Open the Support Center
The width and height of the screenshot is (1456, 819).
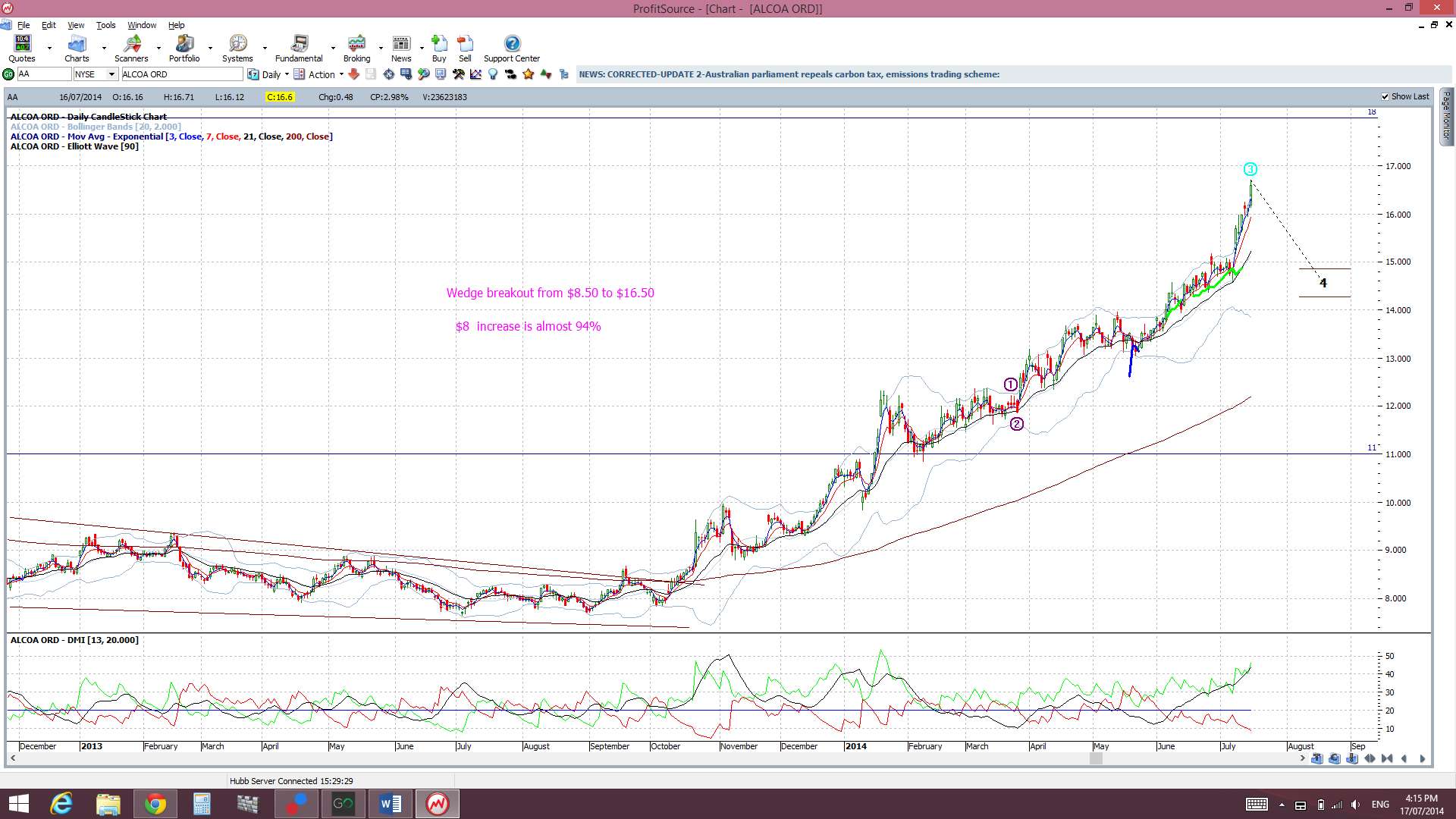[512, 48]
